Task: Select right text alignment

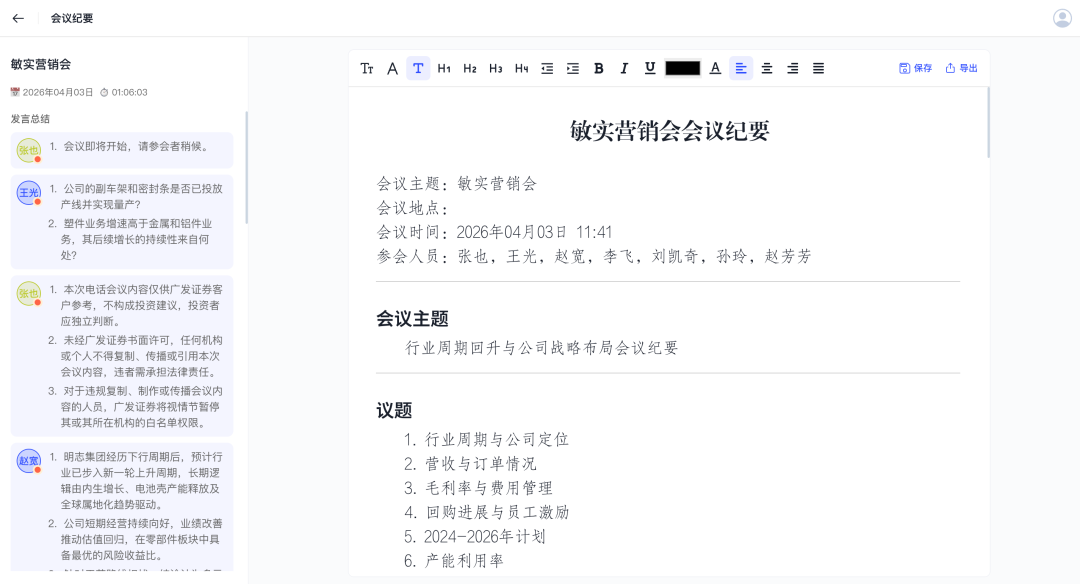Action: tap(792, 68)
